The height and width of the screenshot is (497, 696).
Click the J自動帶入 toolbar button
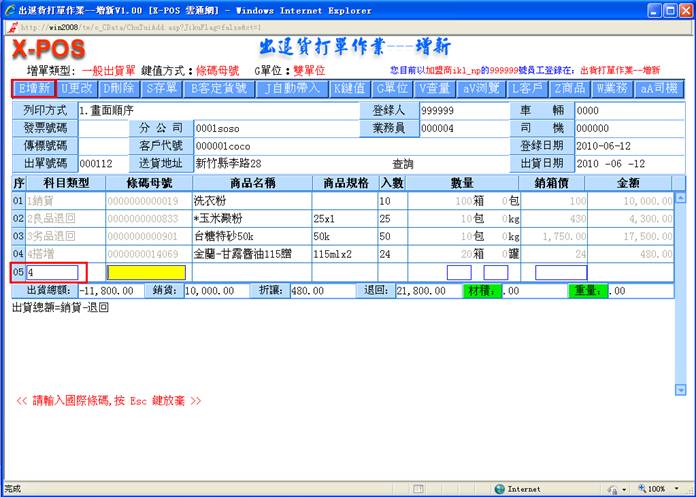coord(291,88)
